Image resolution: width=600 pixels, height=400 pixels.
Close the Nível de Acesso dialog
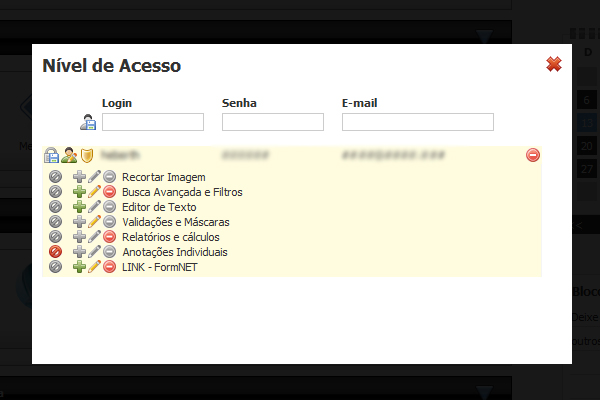[x=554, y=64]
